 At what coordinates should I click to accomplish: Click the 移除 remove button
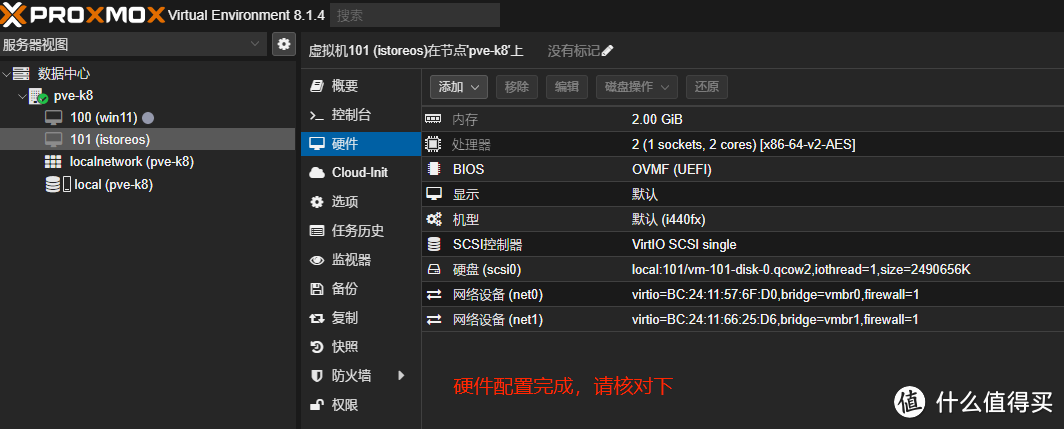(x=517, y=87)
